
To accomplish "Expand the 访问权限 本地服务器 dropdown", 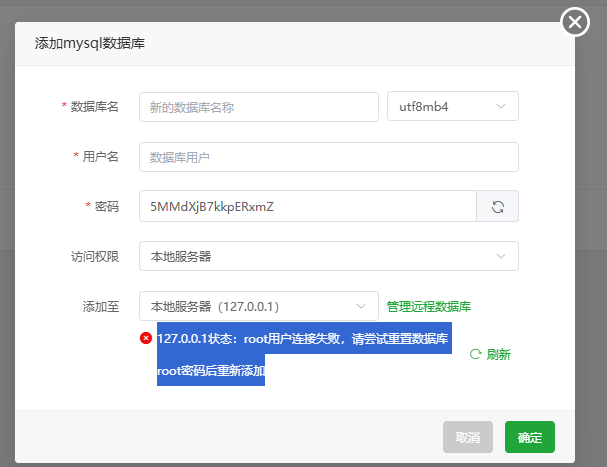I will [x=329, y=256].
